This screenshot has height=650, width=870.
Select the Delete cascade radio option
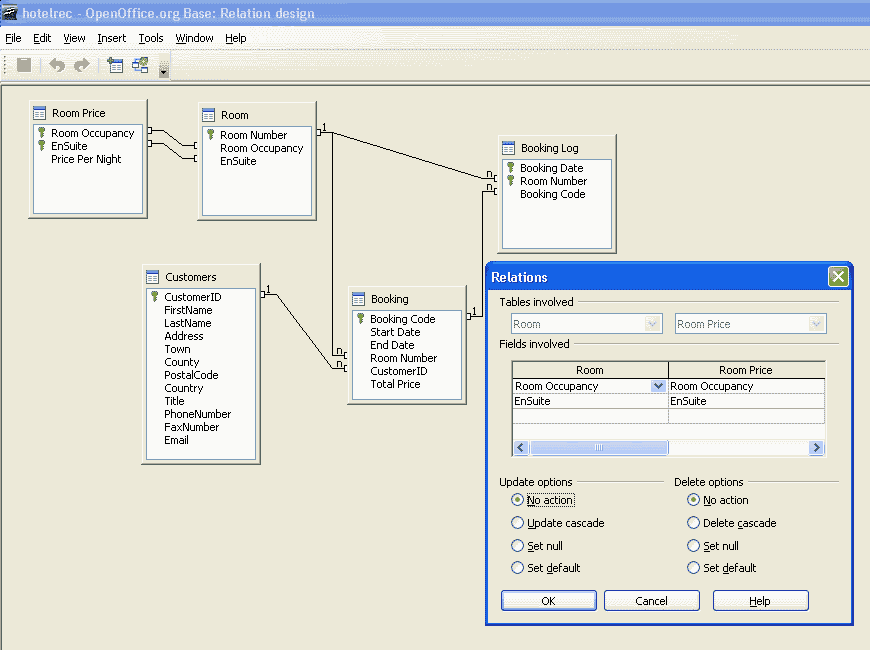point(693,523)
